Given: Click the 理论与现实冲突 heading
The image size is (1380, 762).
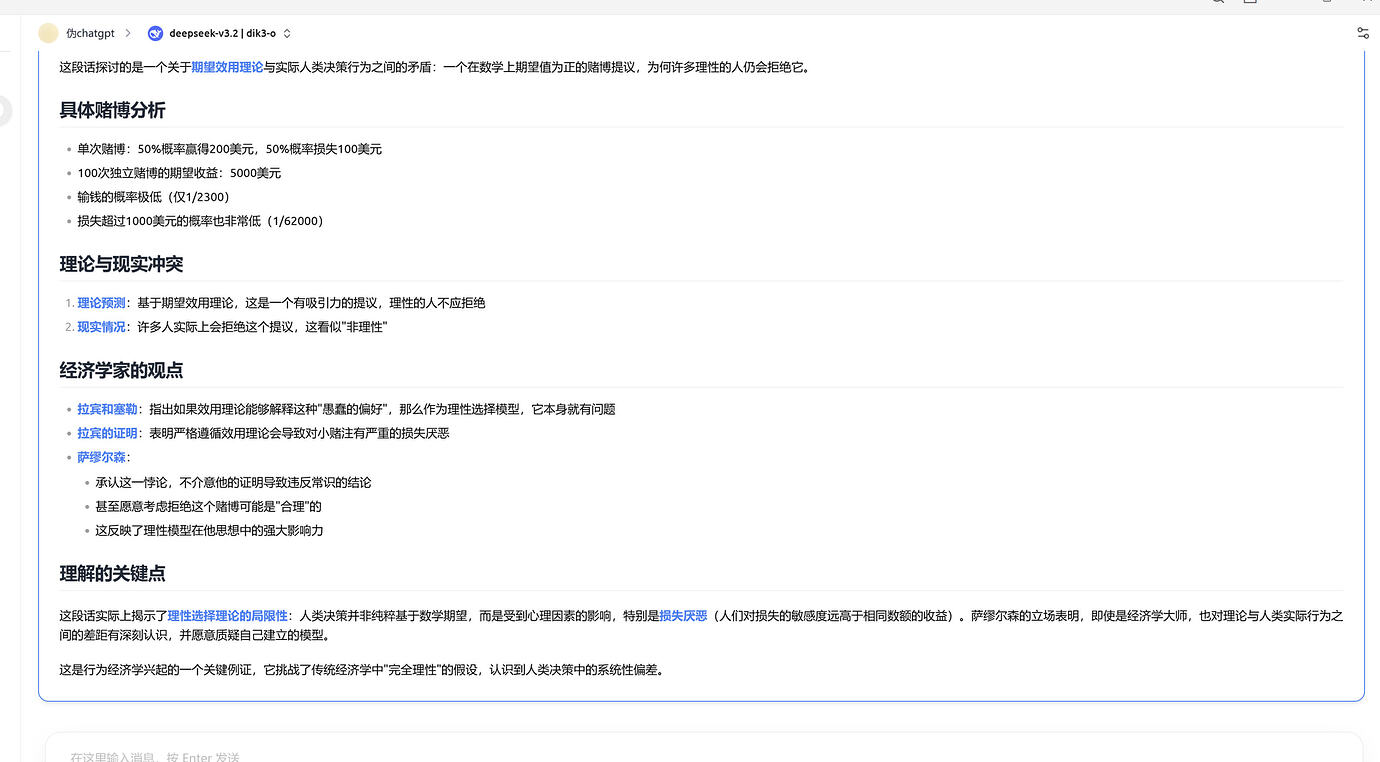Looking at the screenshot, I should tap(121, 264).
